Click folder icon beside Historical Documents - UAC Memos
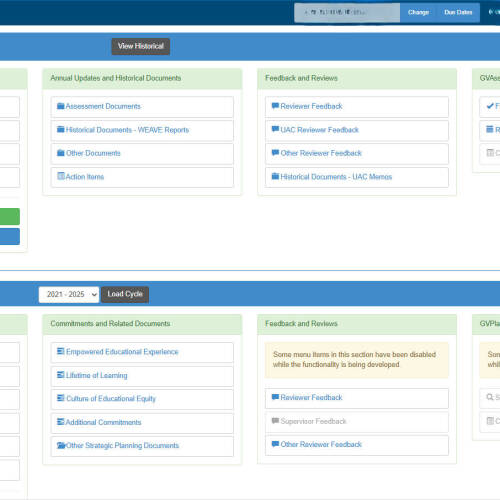This screenshot has width=500, height=500. click(x=275, y=176)
